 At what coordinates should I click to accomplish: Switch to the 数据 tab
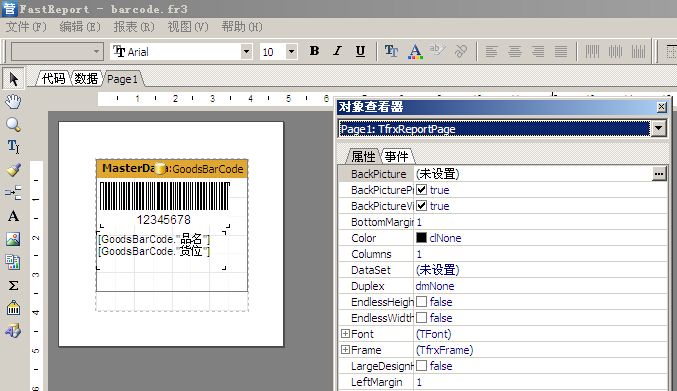[86, 79]
